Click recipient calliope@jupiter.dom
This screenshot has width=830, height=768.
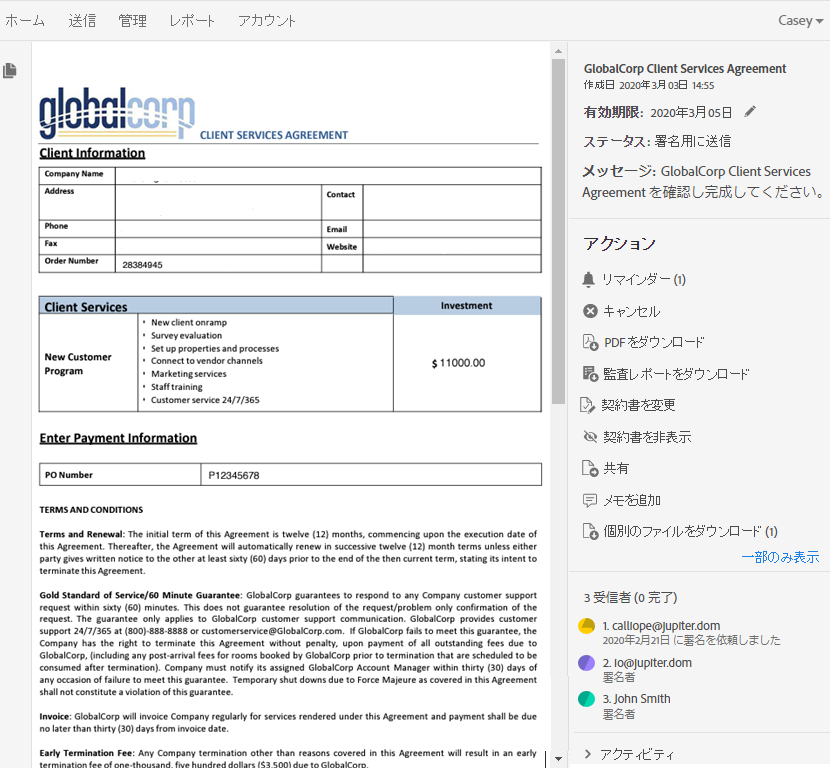pyautogui.click(x=661, y=626)
